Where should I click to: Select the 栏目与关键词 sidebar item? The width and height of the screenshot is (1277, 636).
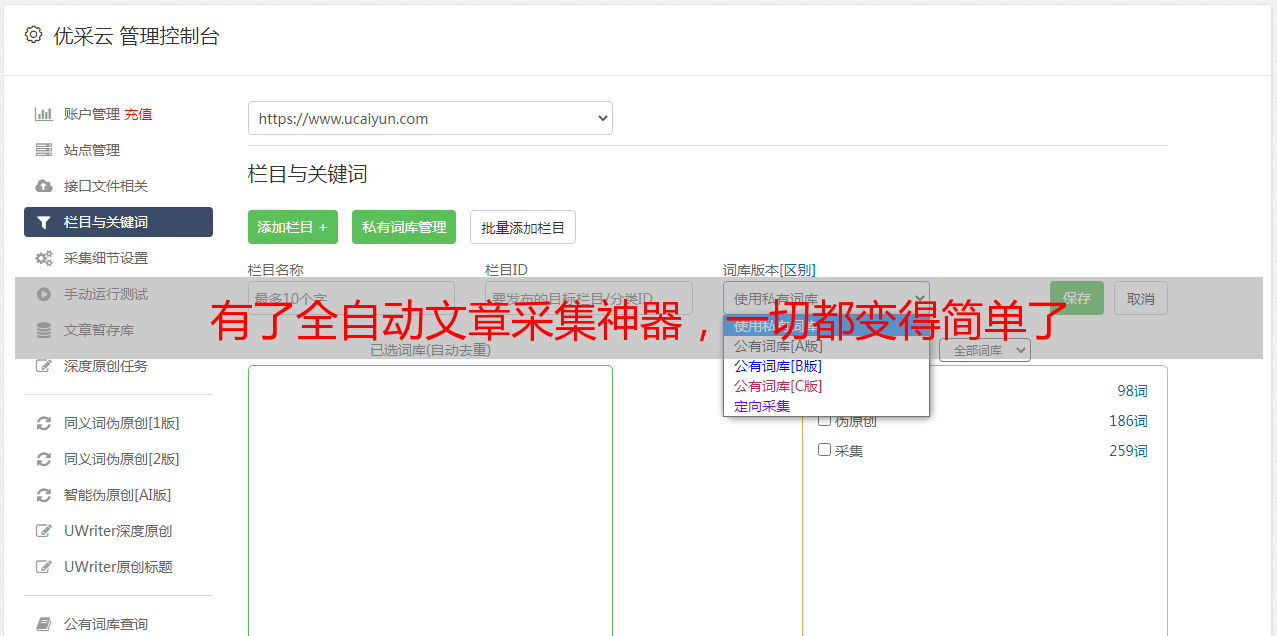coord(118,222)
